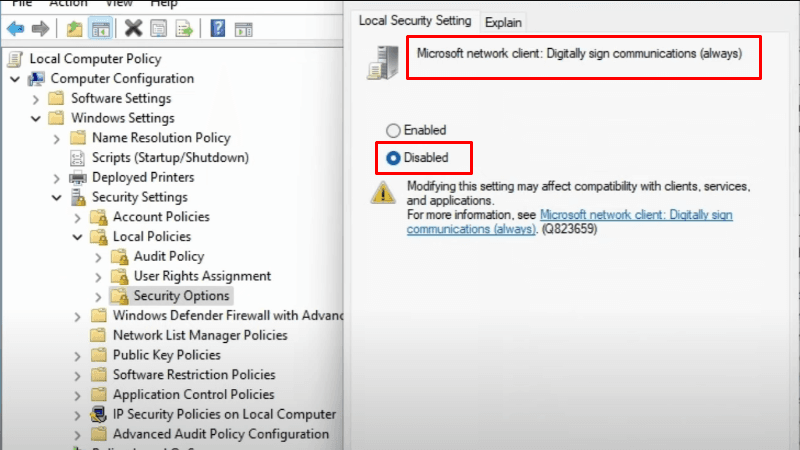Open the Action menu
This screenshot has width=800, height=450.
[68, 3]
